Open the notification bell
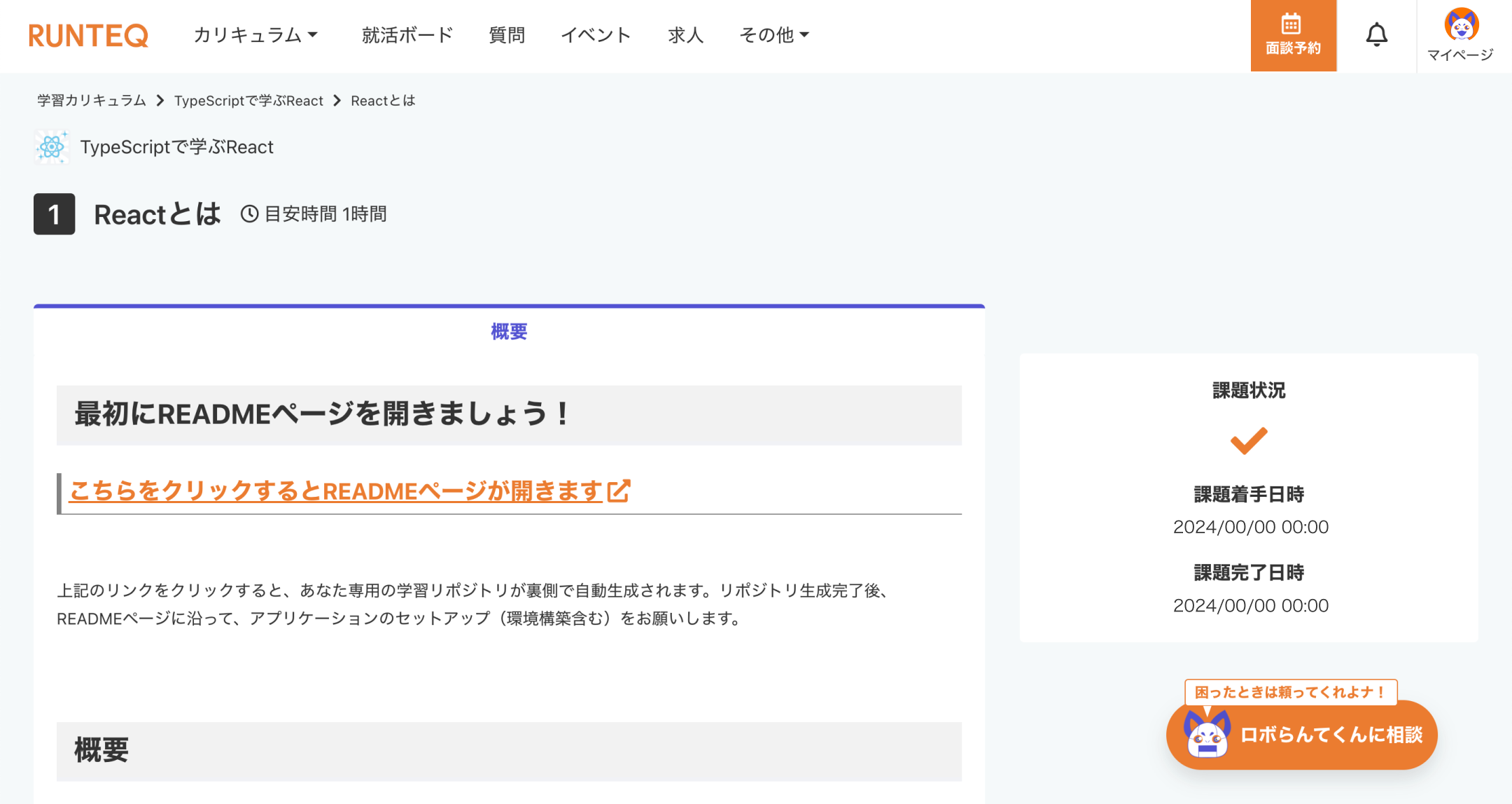 pos(1376,35)
